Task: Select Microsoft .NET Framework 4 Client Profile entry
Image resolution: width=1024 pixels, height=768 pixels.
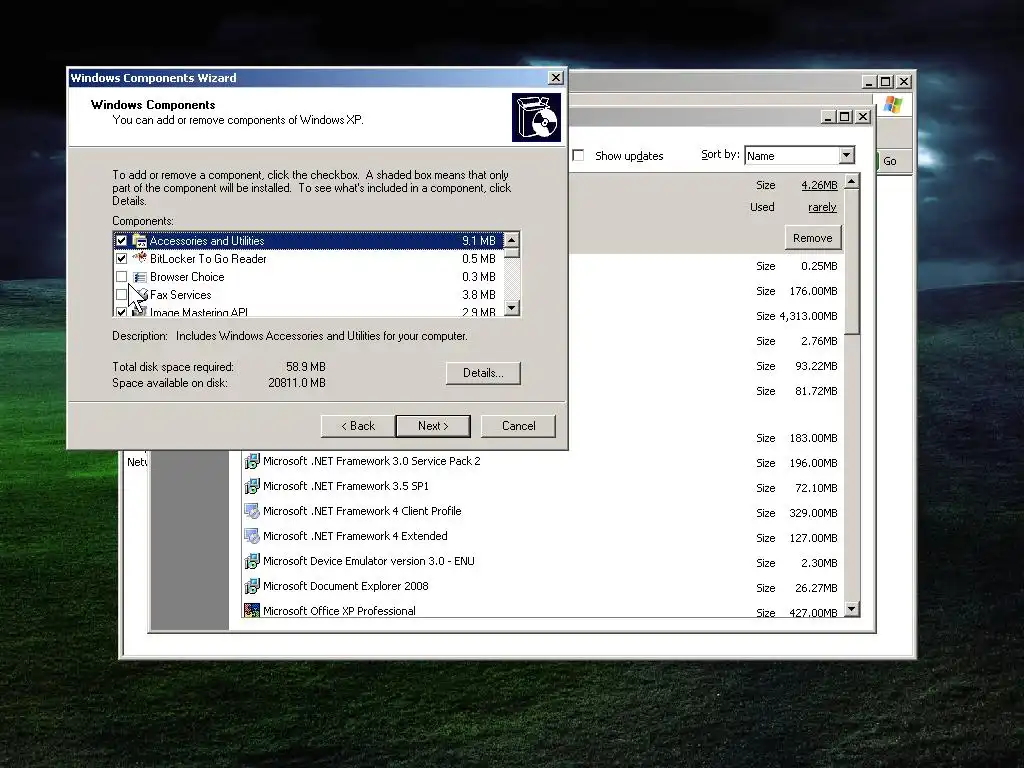Action: [x=362, y=511]
